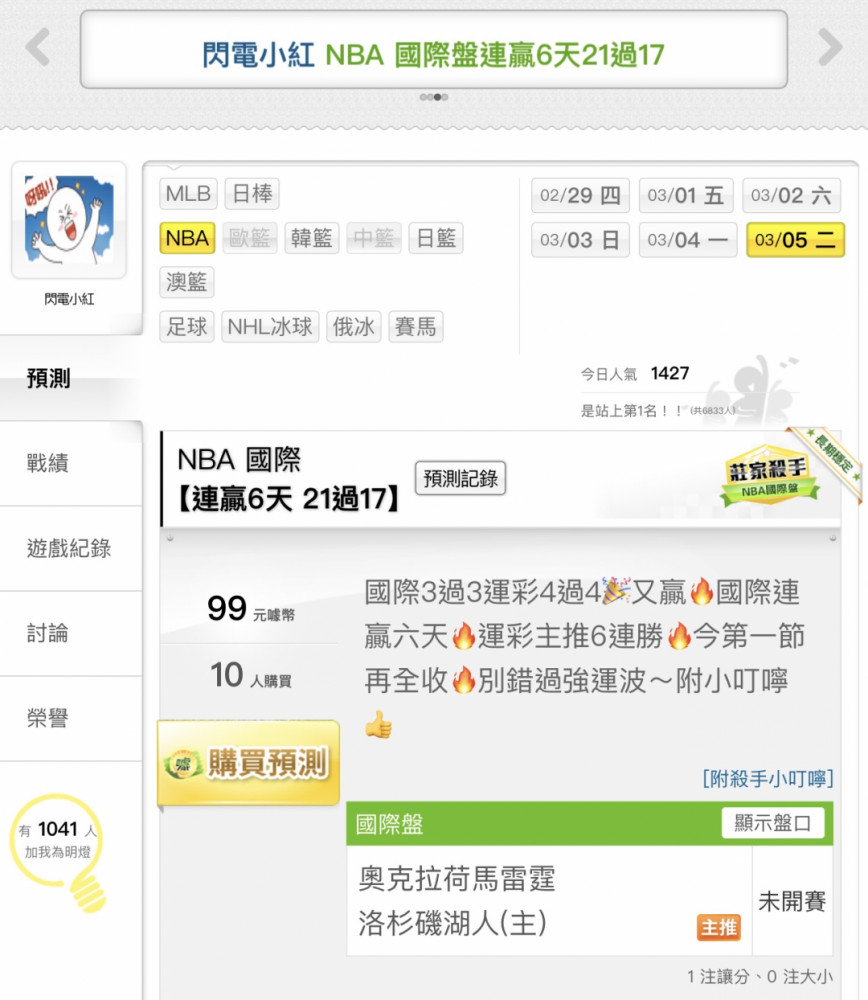868x1000 pixels.
Task: Open the 閃電小紅 avatar picture
Action: point(69,220)
